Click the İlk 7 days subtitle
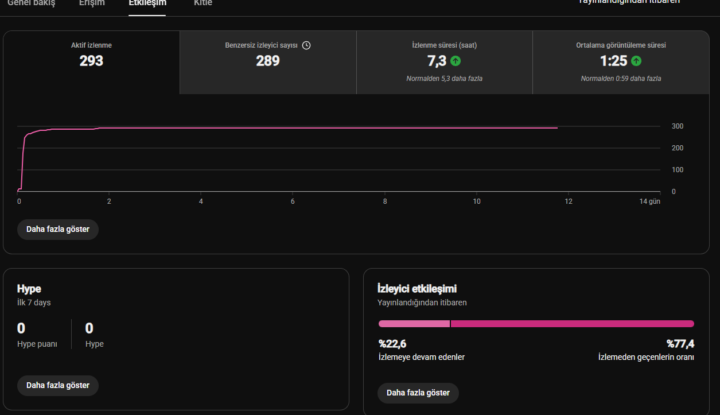 click(34, 303)
